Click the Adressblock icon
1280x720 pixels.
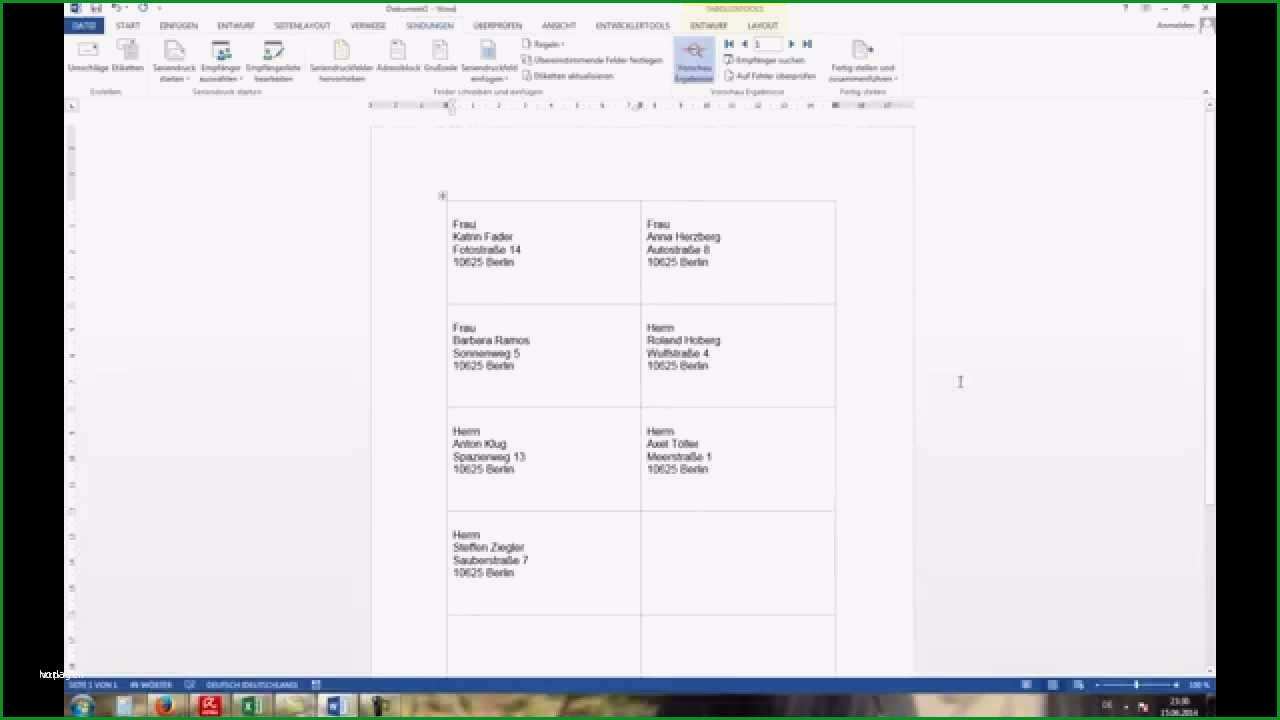click(398, 56)
